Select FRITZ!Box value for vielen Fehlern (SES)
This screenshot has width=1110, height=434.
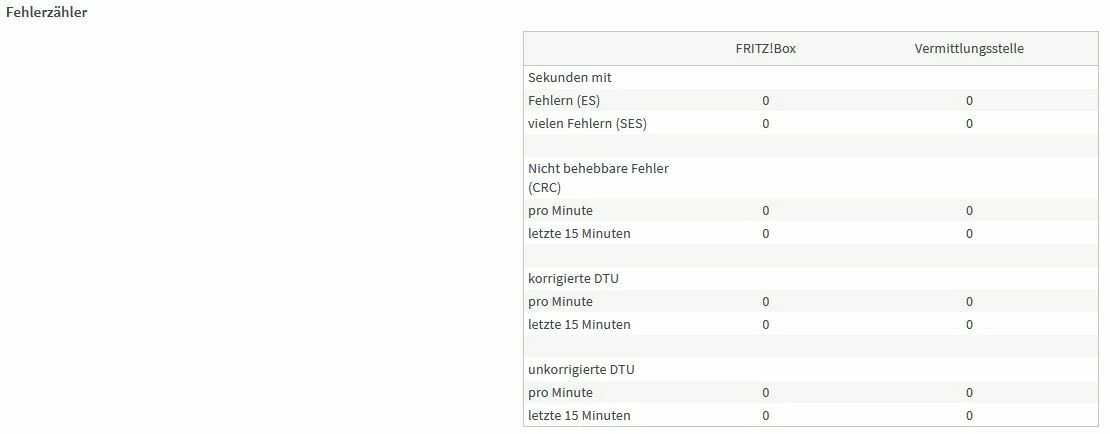766,123
